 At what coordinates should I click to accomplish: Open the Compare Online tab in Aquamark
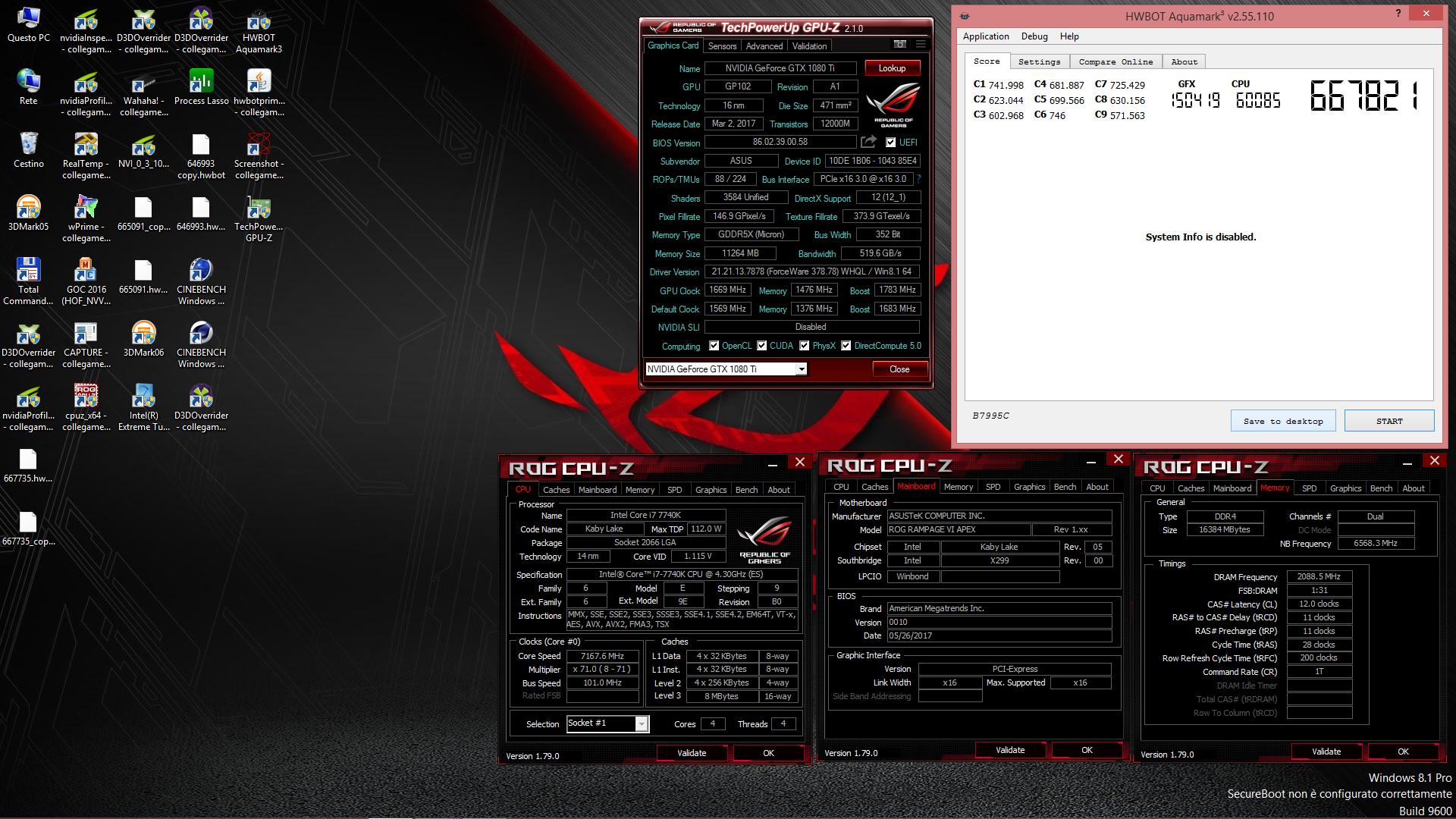tap(1116, 62)
